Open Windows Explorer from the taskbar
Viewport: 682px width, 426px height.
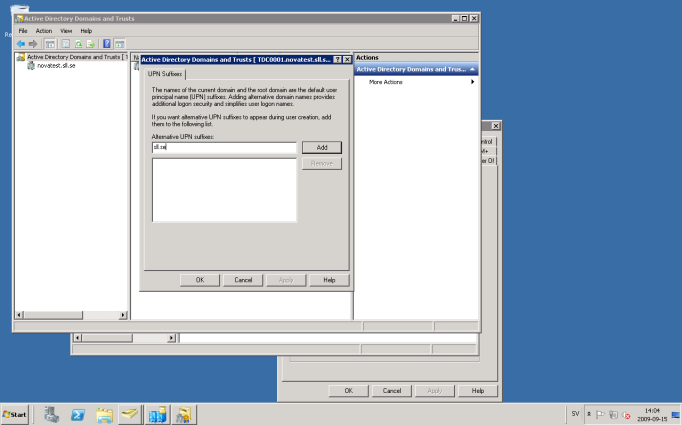[x=104, y=415]
